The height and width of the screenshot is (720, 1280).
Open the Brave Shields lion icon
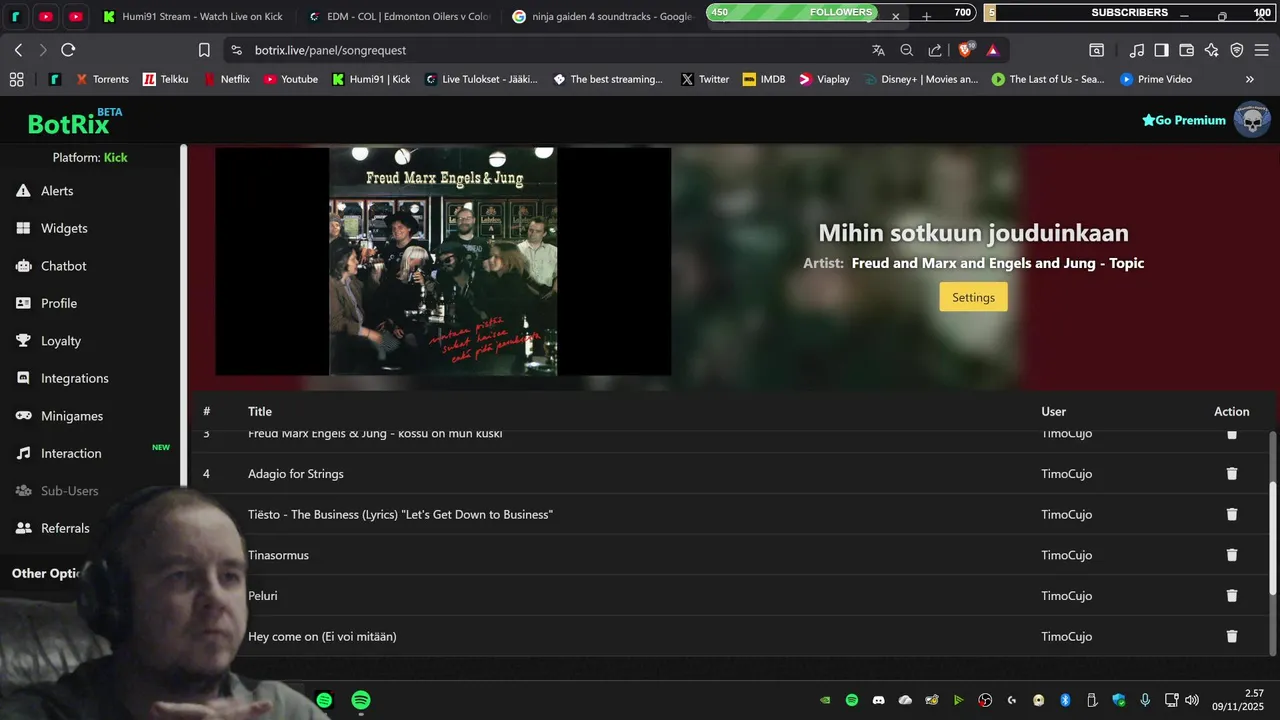tap(966, 49)
